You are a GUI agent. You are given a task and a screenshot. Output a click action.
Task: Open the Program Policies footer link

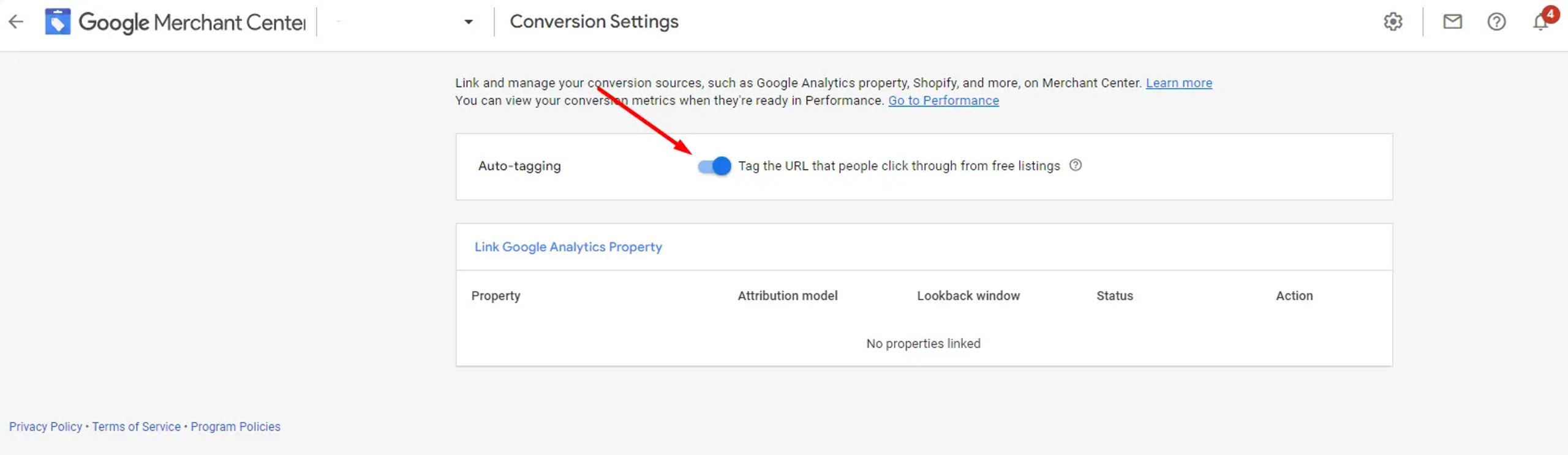tap(235, 427)
